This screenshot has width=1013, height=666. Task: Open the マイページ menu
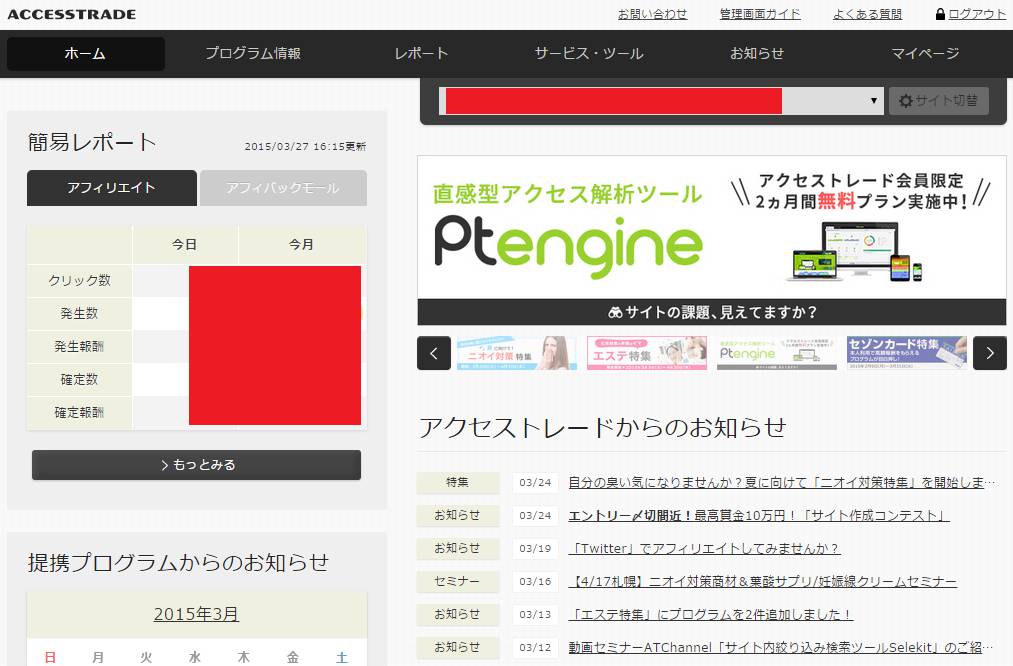click(x=925, y=54)
